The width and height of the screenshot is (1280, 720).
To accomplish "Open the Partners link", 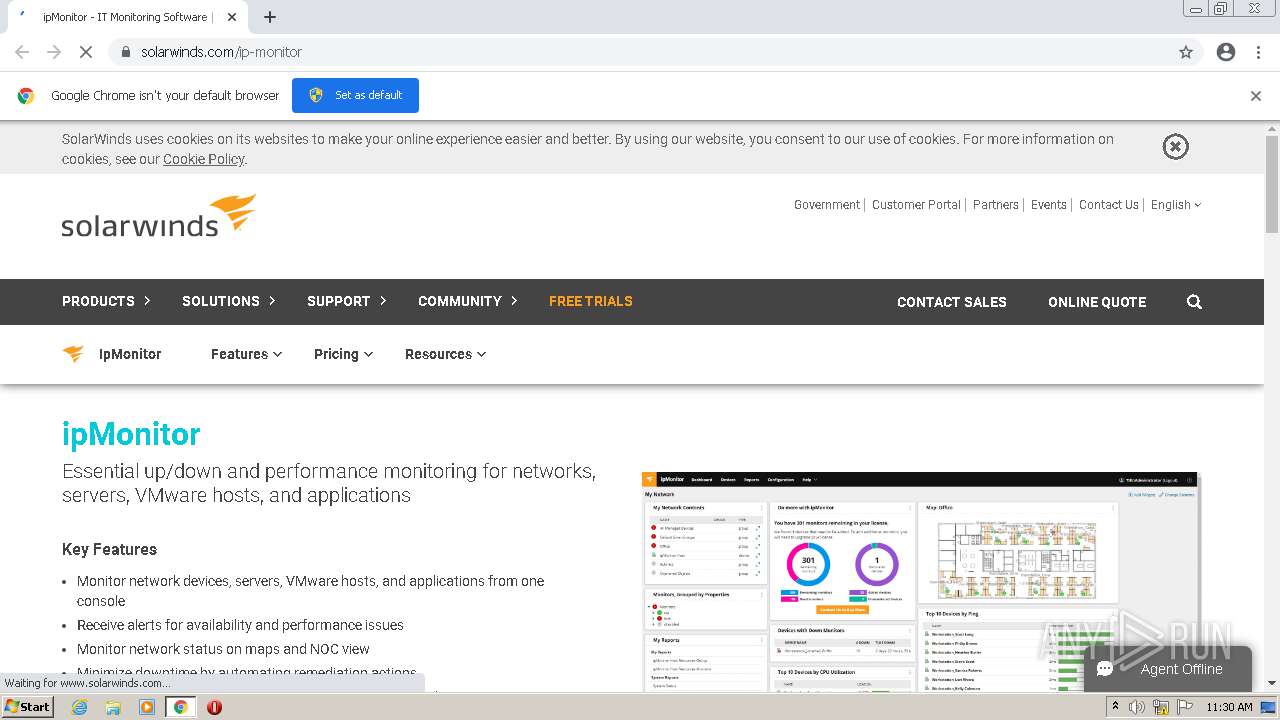I will tap(996, 204).
